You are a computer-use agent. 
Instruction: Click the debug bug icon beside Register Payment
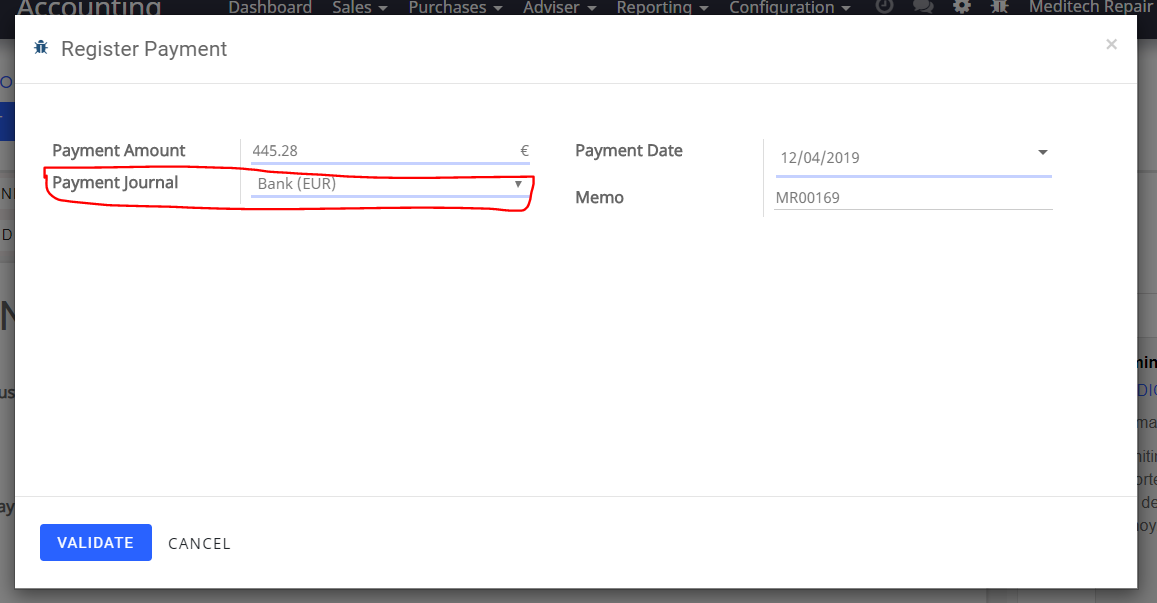point(41,48)
